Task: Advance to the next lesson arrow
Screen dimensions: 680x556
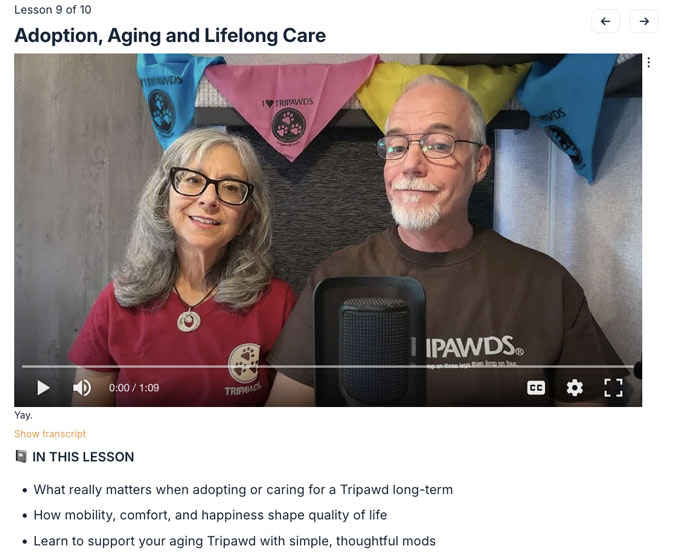Action: click(x=644, y=21)
